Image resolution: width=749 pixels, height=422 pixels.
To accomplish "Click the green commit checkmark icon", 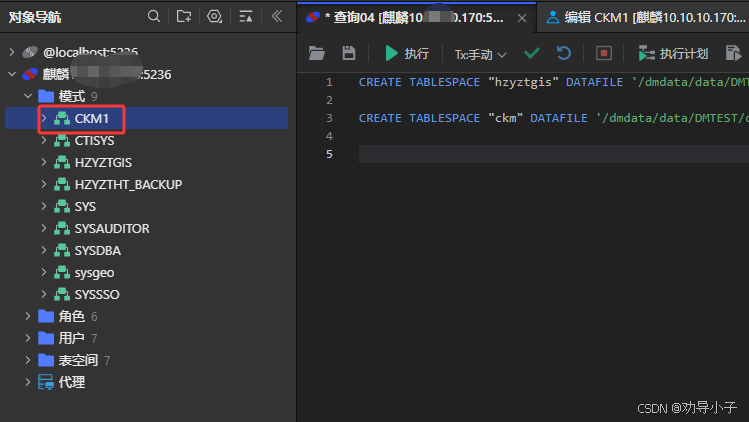I will (x=532, y=53).
